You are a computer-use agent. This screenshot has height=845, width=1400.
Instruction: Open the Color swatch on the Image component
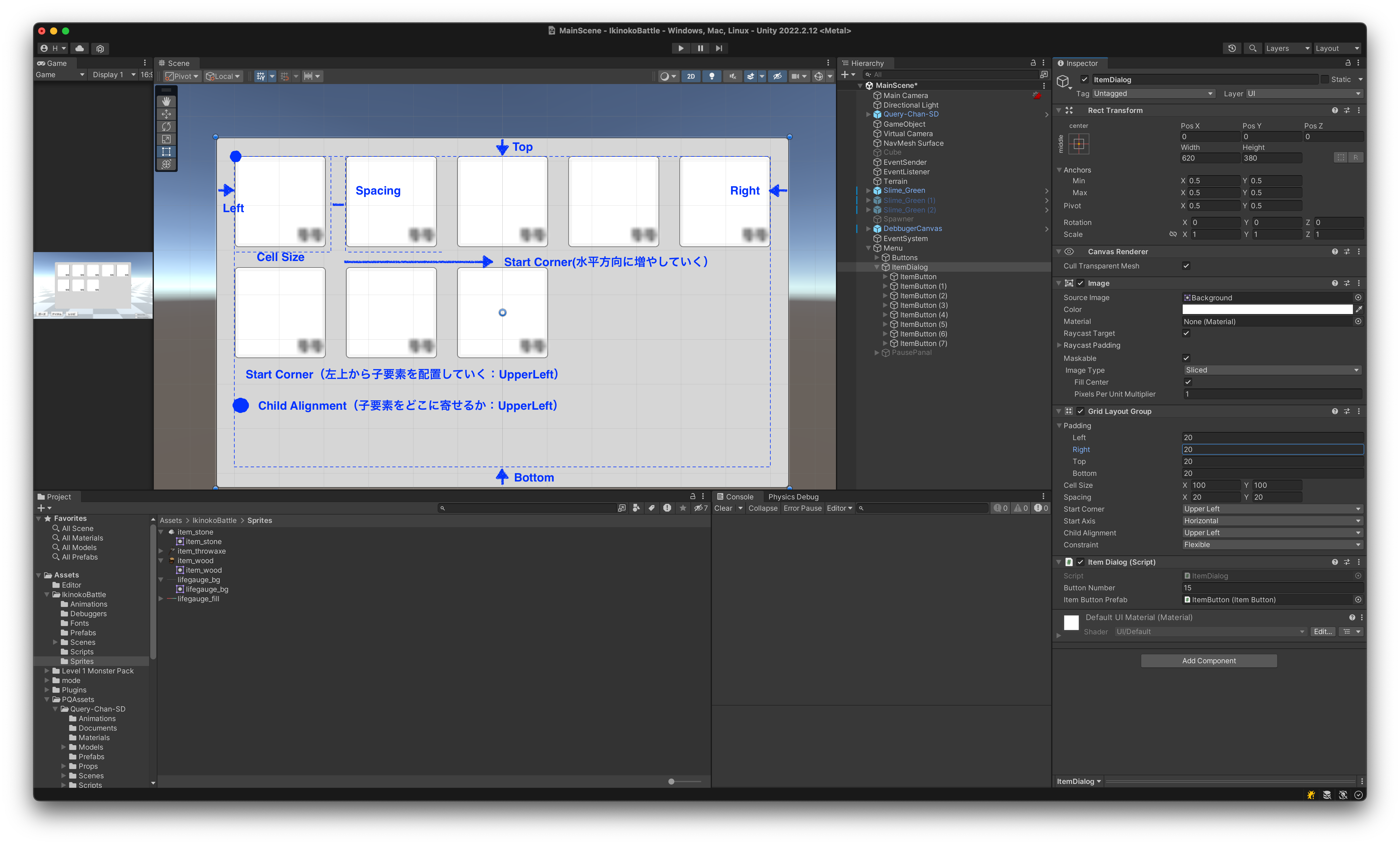(1267, 309)
